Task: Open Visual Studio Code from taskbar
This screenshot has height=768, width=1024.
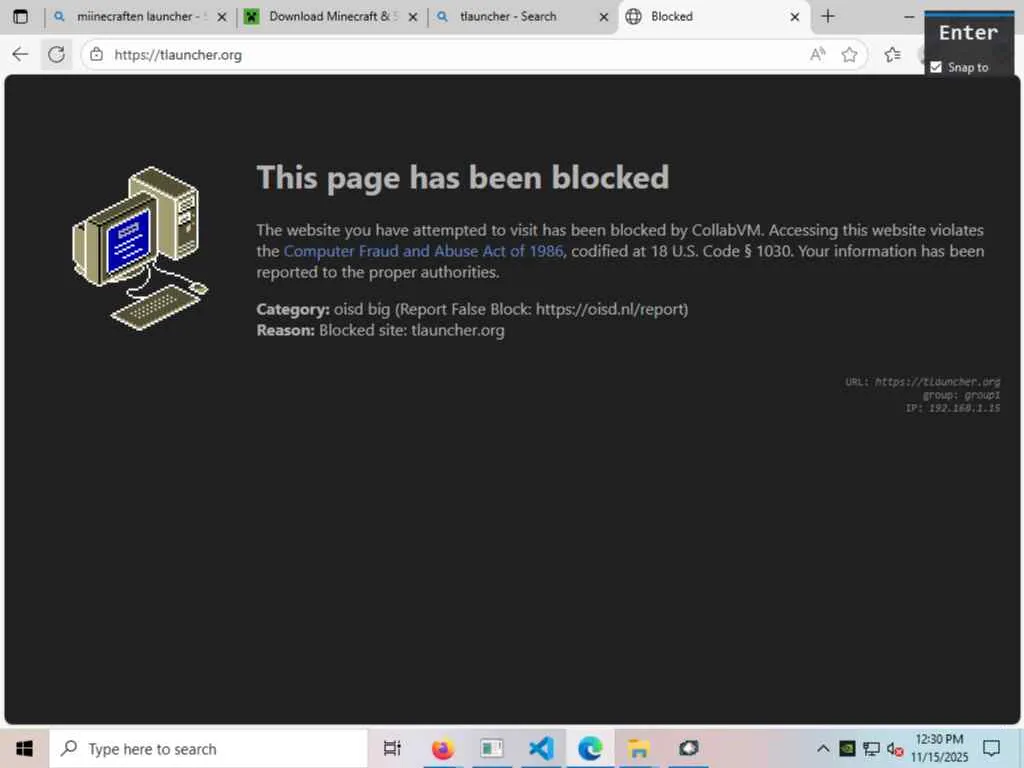Action: coord(541,748)
